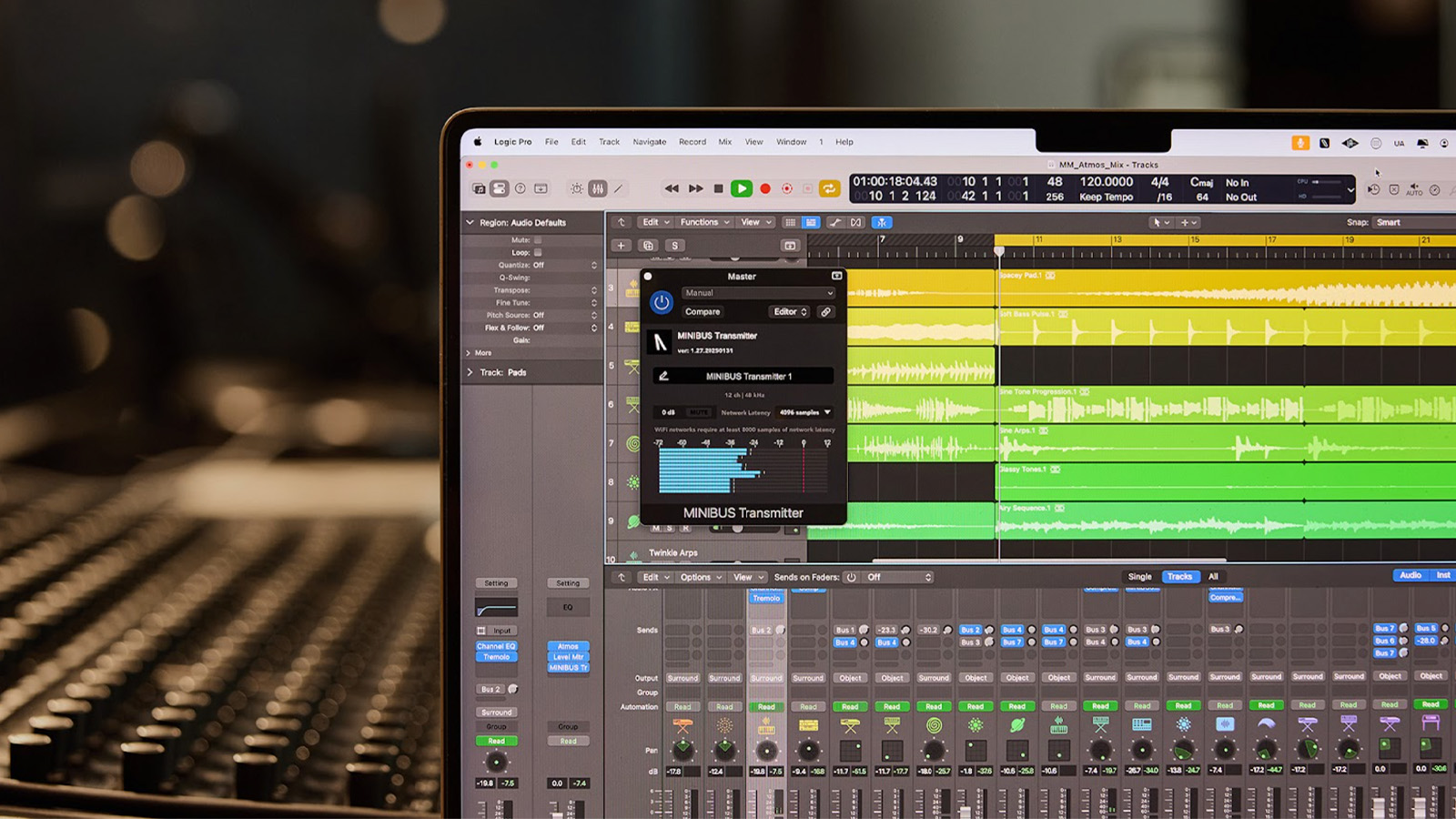Click the track header options button beside ruler
The image size is (1456, 819).
(790, 246)
